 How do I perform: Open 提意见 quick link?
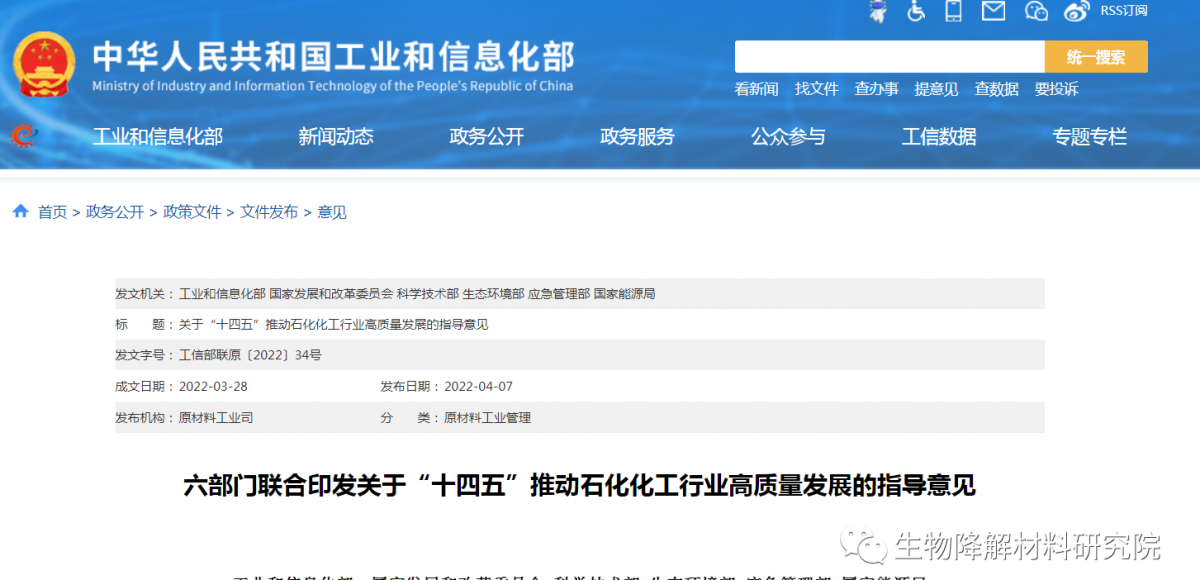coord(937,89)
